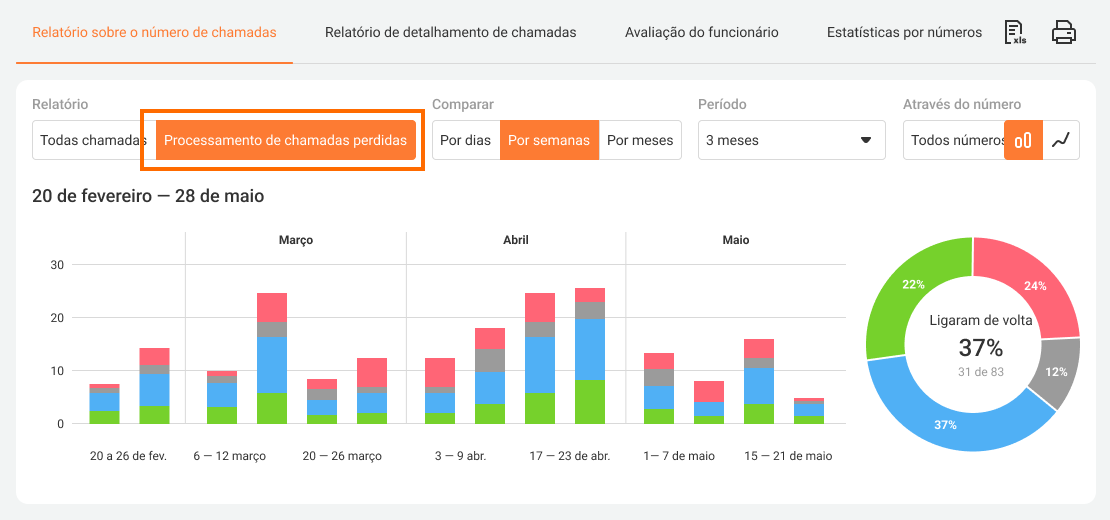This screenshot has height=520, width=1110.
Task: Compare 'Por semanas'
Action: 549,141
